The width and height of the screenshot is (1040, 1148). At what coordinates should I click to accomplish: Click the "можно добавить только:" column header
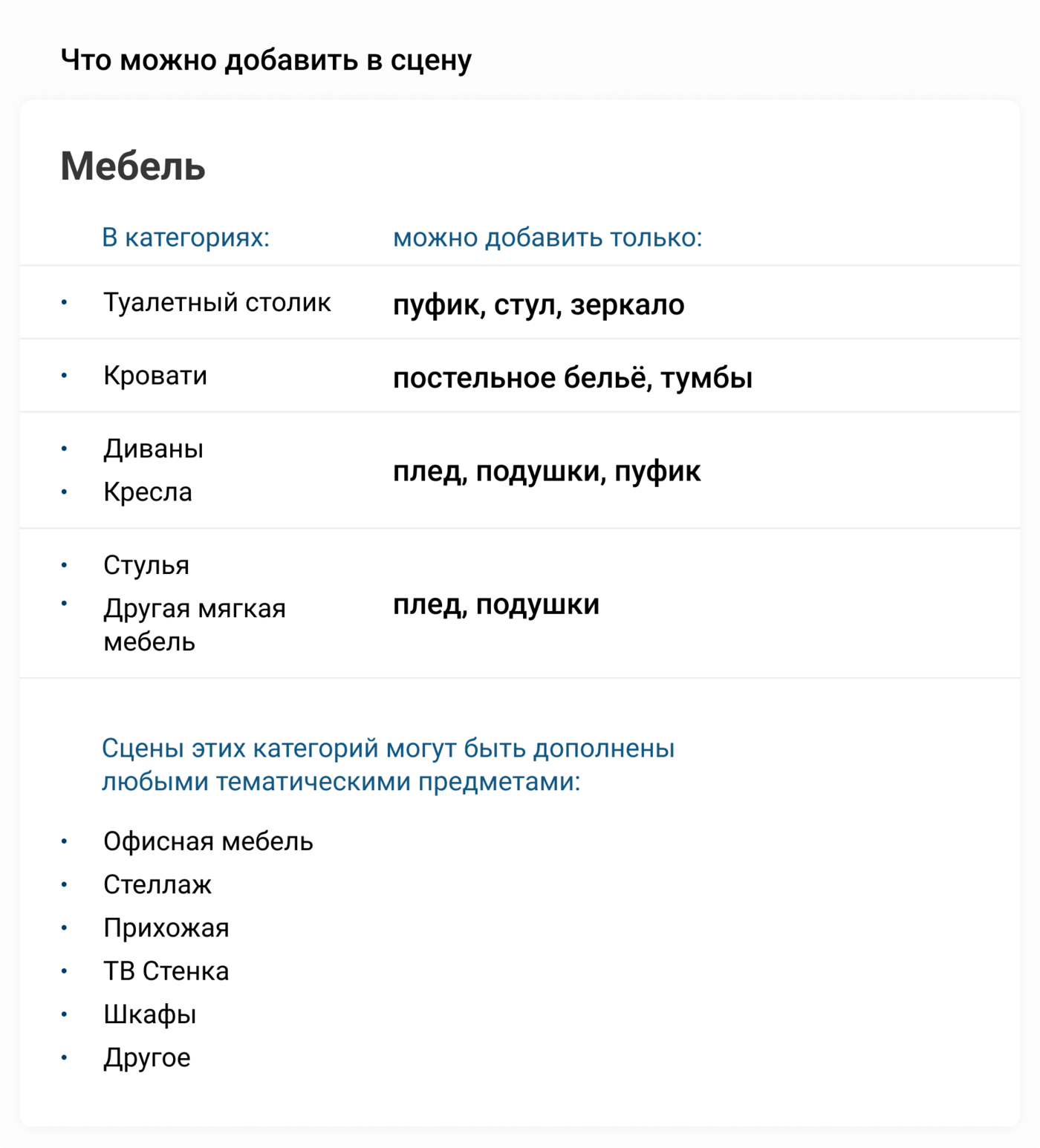[547, 238]
